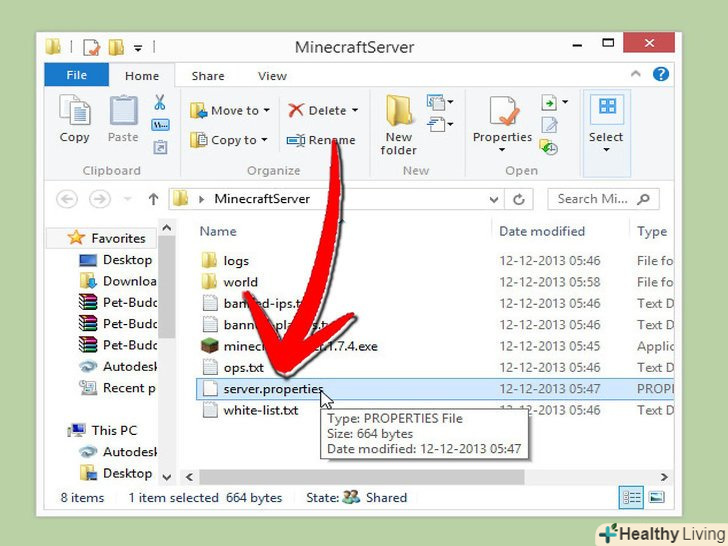Click the History icon in Open group
This screenshot has width=728, height=546.
tap(549, 148)
